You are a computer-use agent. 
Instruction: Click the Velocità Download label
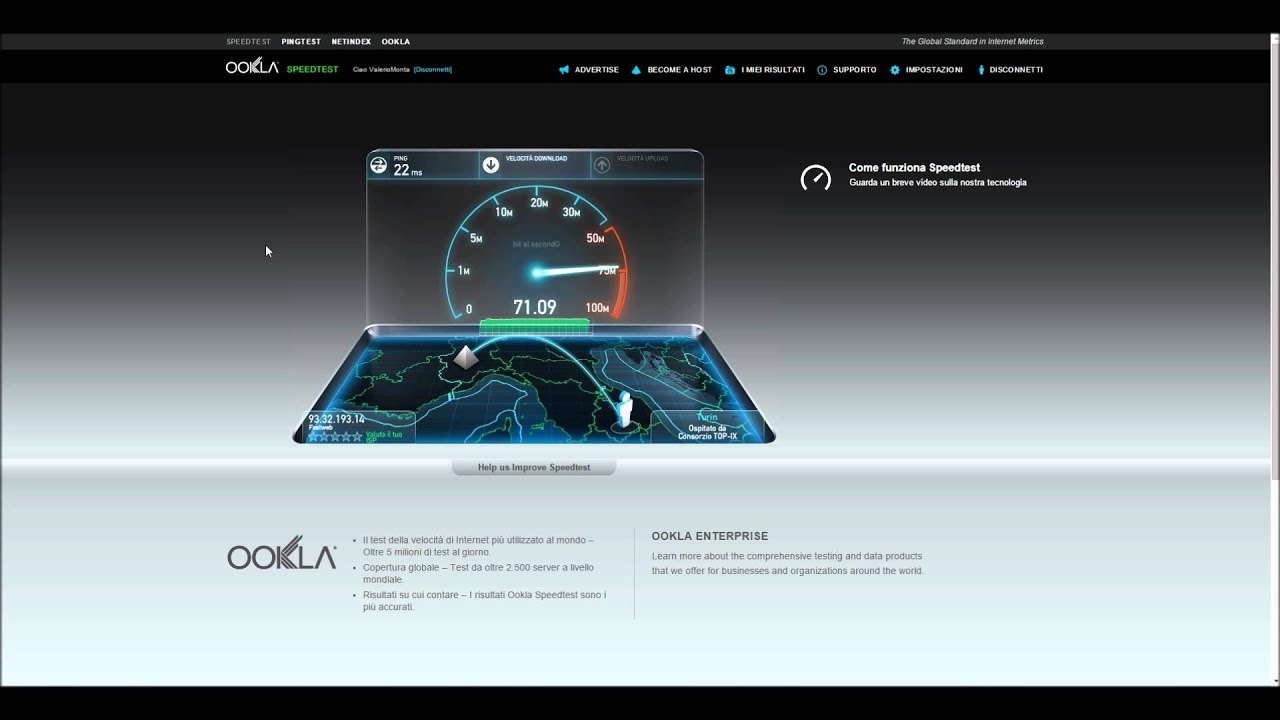pos(536,158)
